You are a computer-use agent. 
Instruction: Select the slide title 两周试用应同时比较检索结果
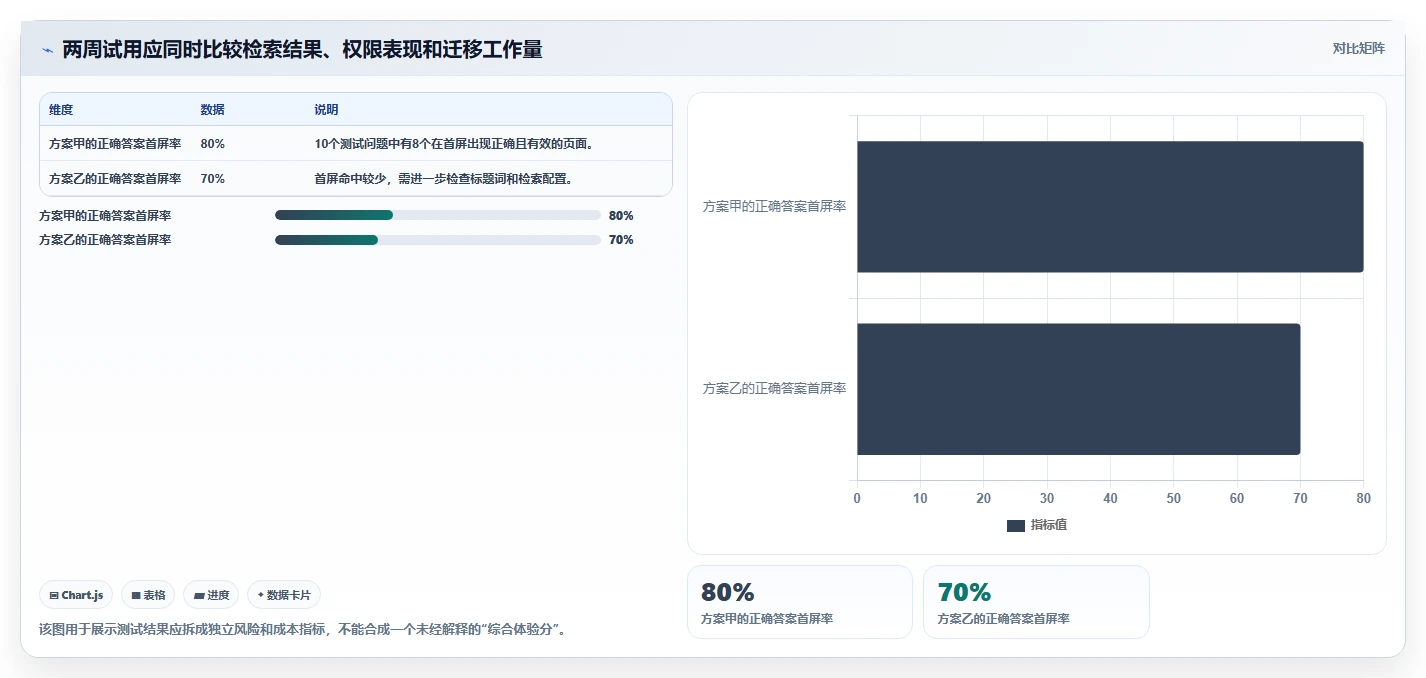(x=302, y=49)
